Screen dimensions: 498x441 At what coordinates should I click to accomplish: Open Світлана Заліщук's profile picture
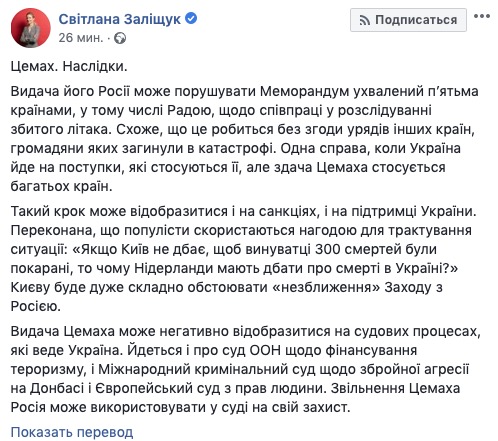pyautogui.click(x=30, y=28)
